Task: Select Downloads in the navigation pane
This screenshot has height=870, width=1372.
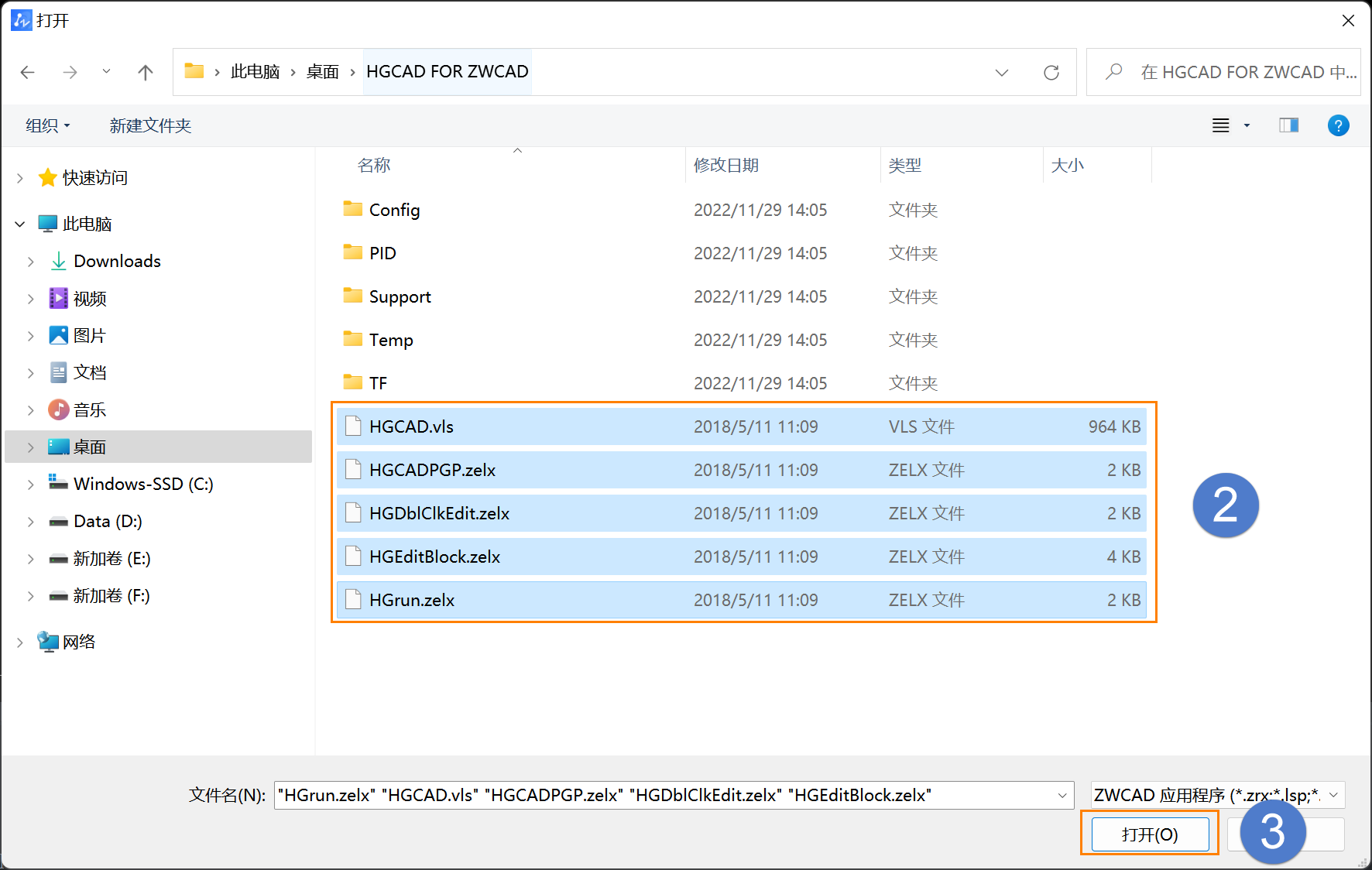Action: [118, 262]
